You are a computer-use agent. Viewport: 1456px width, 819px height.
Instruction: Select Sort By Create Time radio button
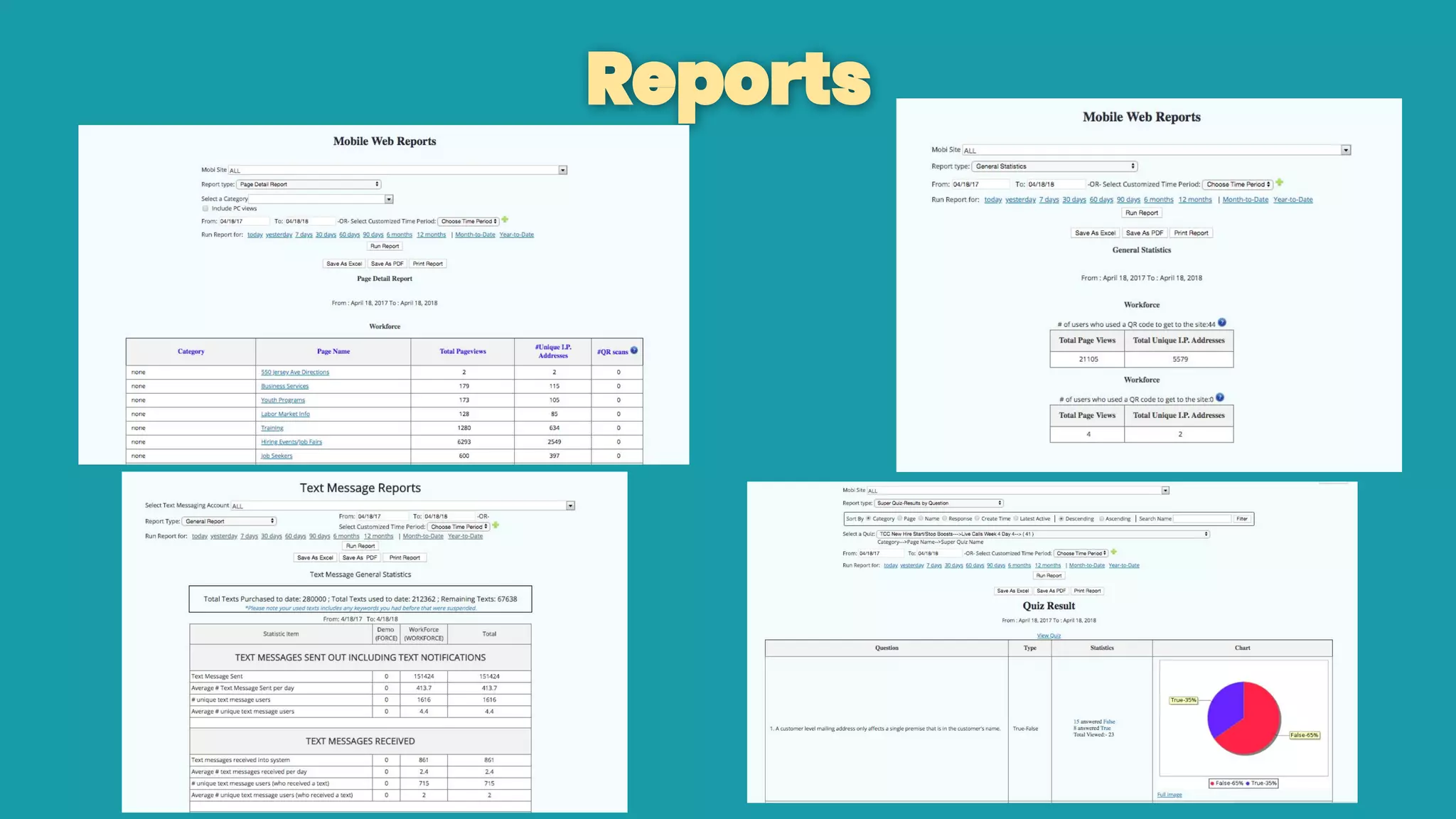point(977,518)
